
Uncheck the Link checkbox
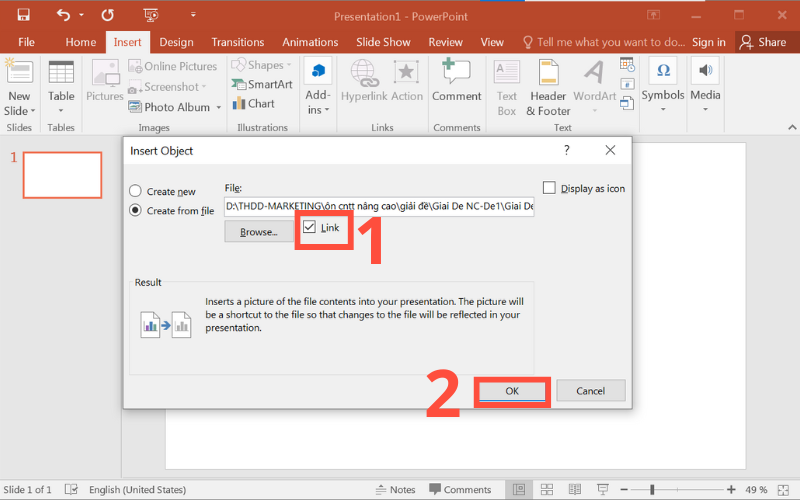coord(310,228)
